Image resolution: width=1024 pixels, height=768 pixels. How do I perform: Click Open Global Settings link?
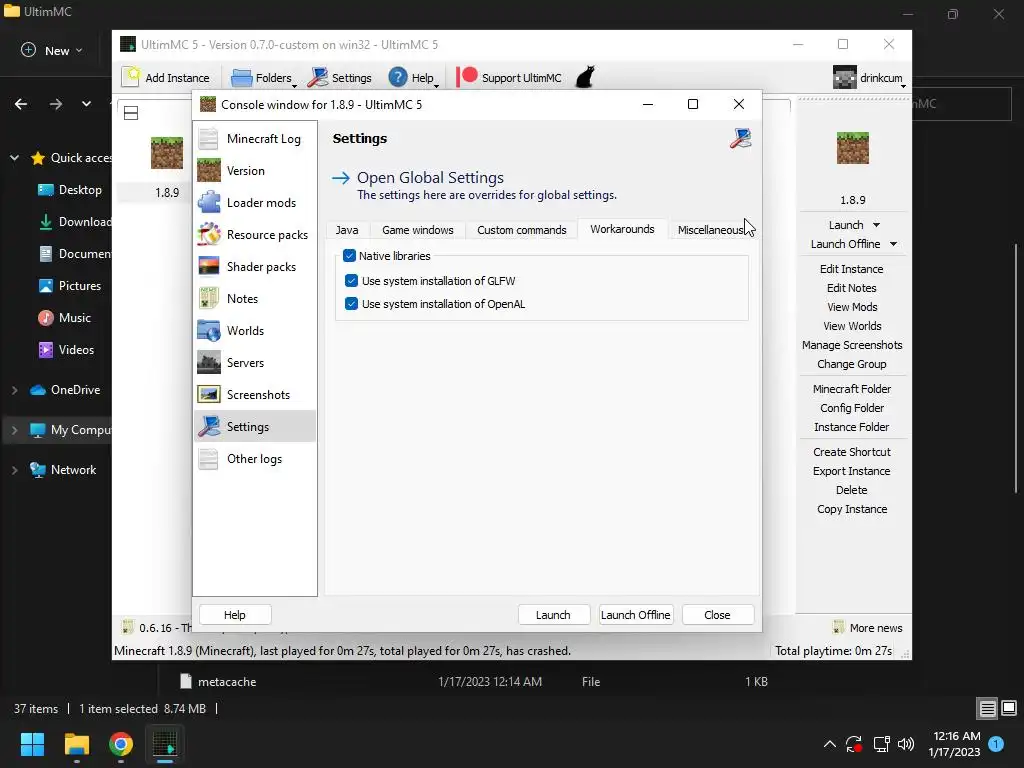[x=430, y=178]
